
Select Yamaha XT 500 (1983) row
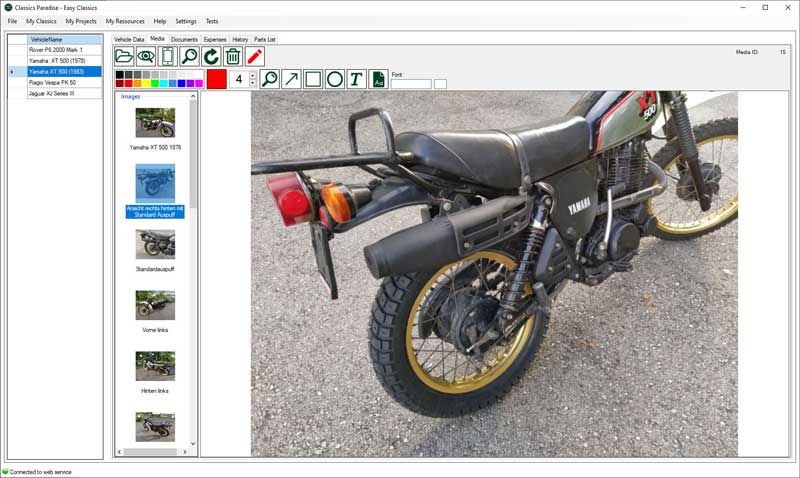point(65,71)
